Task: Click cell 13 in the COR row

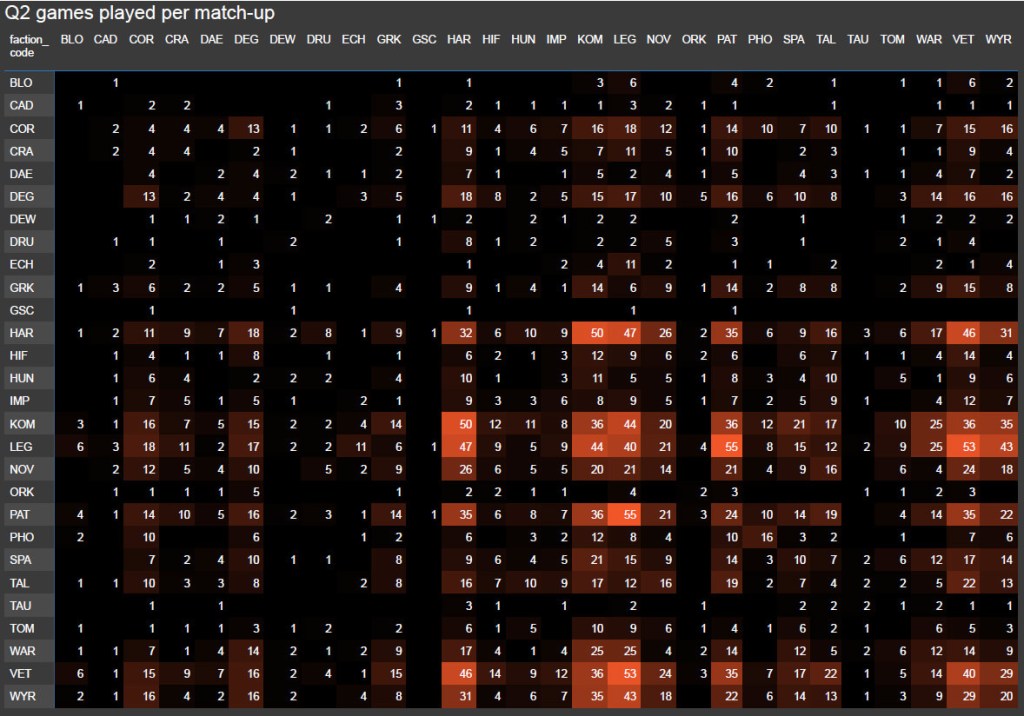Action: pos(255,129)
